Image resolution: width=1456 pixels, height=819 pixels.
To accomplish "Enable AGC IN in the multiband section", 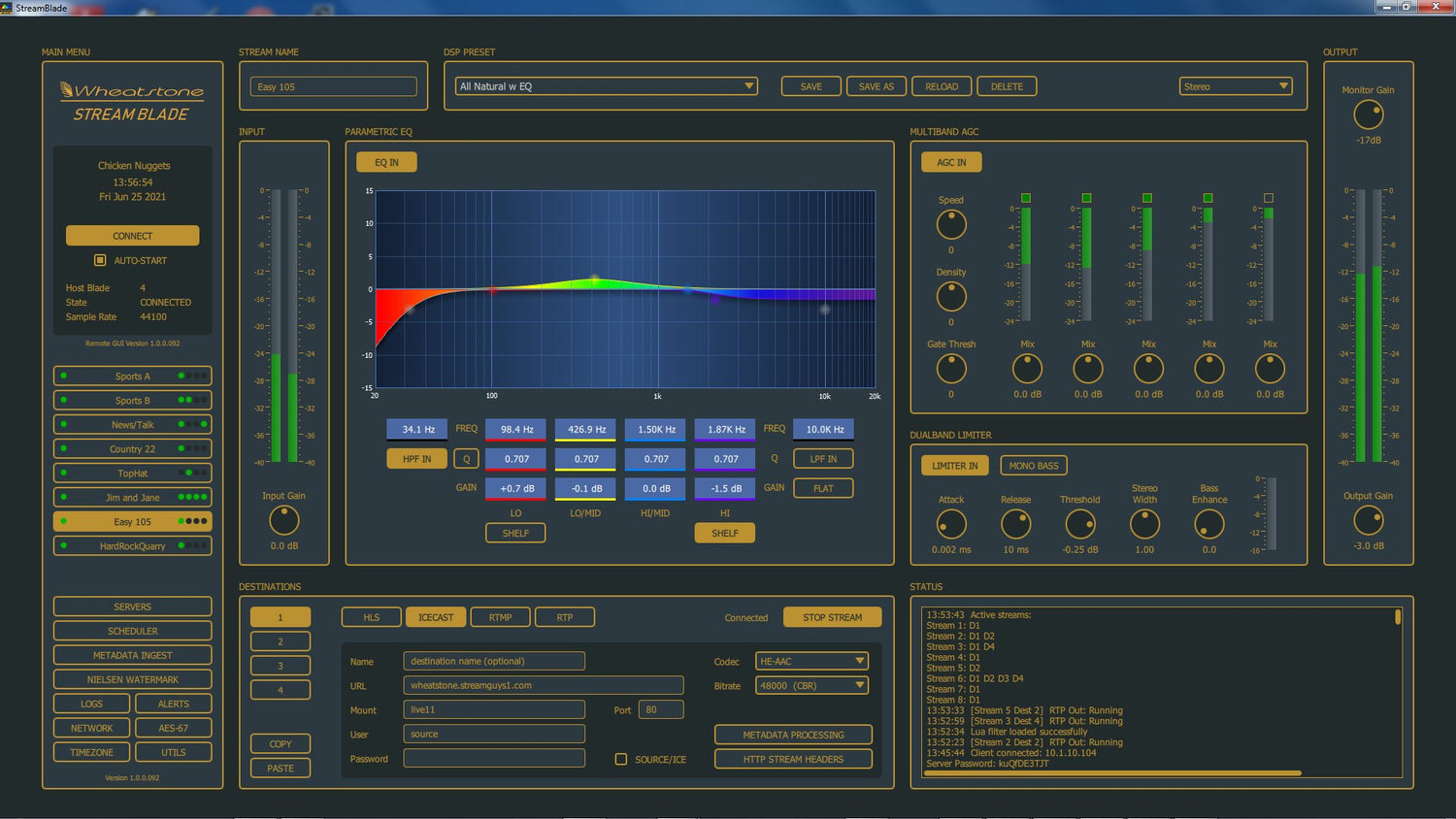I will point(950,161).
